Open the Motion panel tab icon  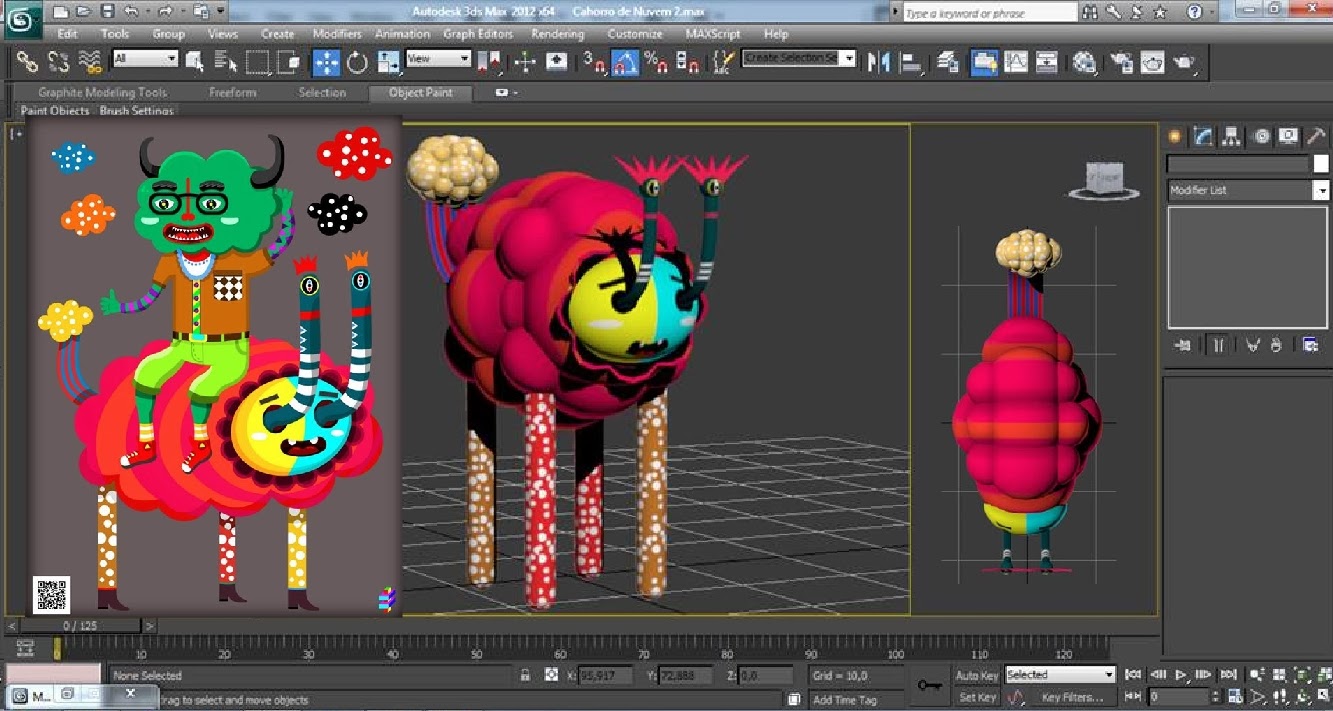point(1262,137)
